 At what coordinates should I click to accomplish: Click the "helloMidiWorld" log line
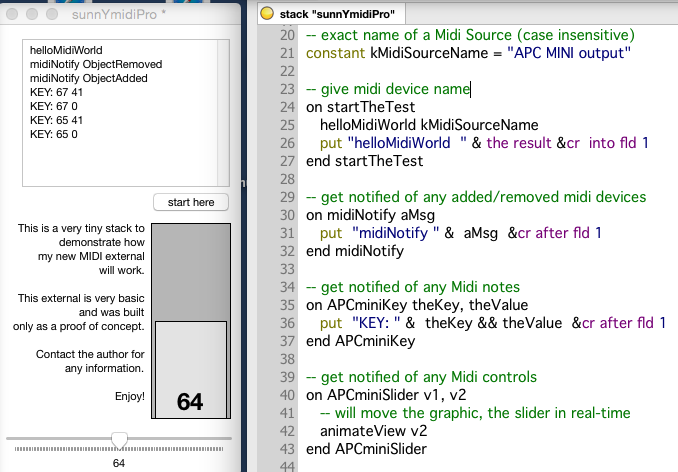[x=66, y=49]
